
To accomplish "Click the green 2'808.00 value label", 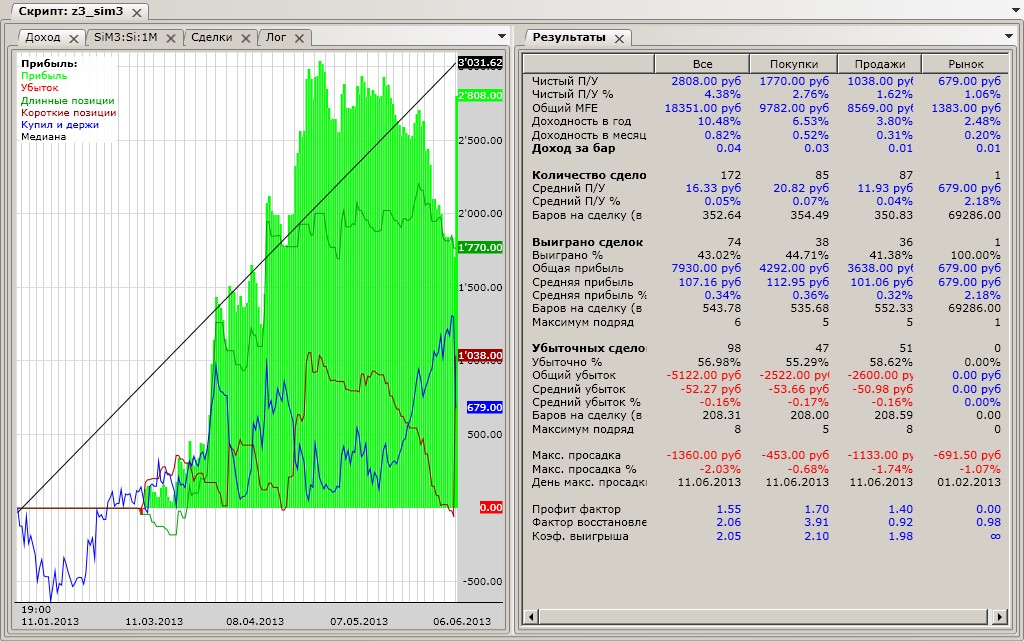I will 479,96.
